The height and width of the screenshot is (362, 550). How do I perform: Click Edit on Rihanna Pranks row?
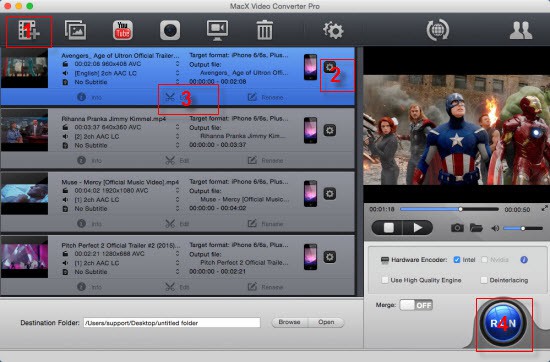click(x=177, y=160)
